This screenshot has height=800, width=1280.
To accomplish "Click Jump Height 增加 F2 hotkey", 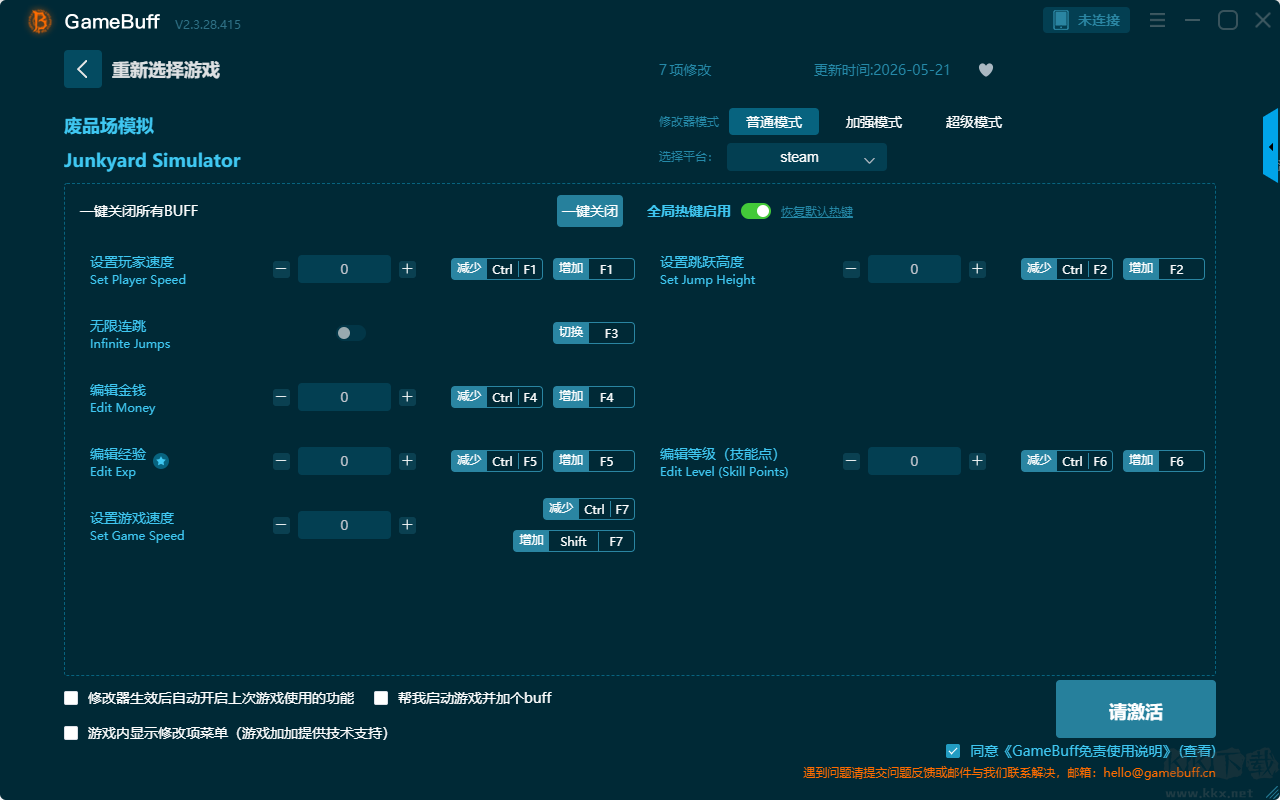I will coord(1164,269).
